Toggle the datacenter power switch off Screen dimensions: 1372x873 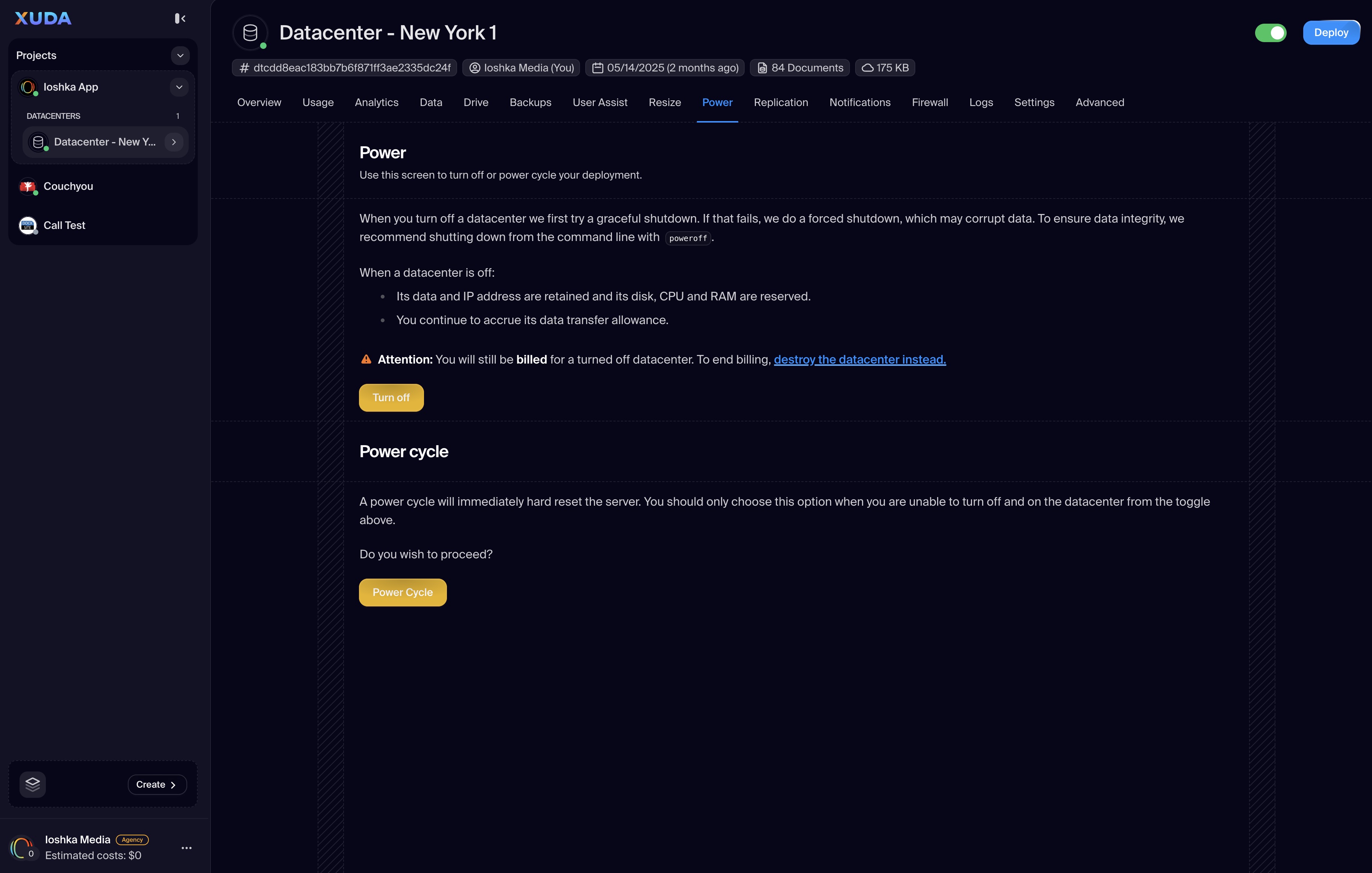pyautogui.click(x=1270, y=33)
